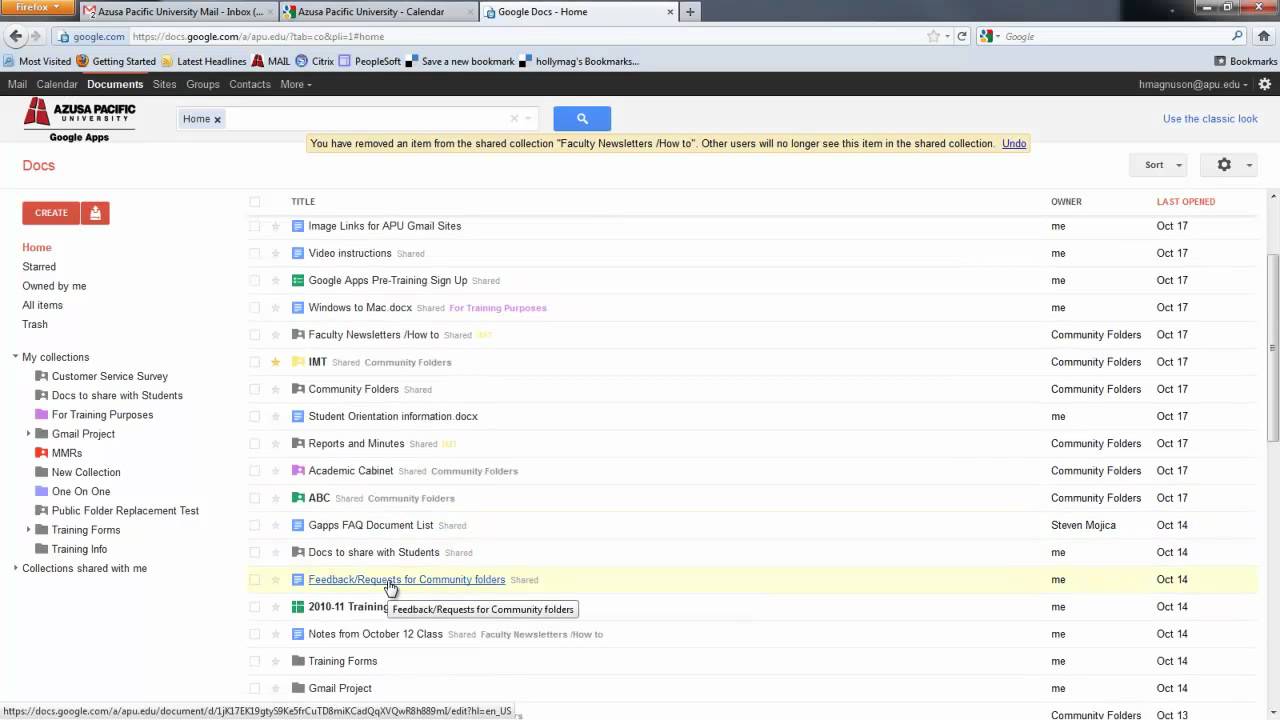The image size is (1280, 720).
Task: Select the IMT row checkbox
Action: (x=255, y=362)
